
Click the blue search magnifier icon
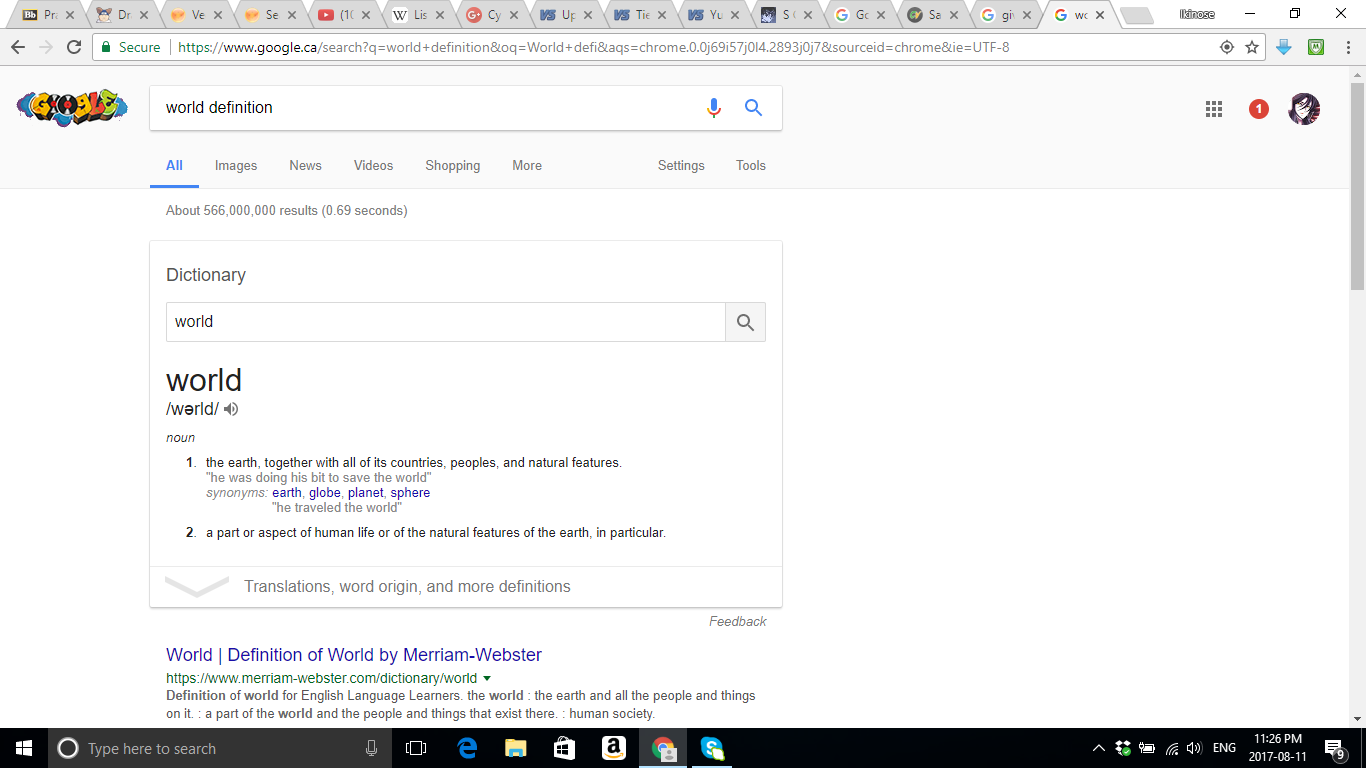753,108
